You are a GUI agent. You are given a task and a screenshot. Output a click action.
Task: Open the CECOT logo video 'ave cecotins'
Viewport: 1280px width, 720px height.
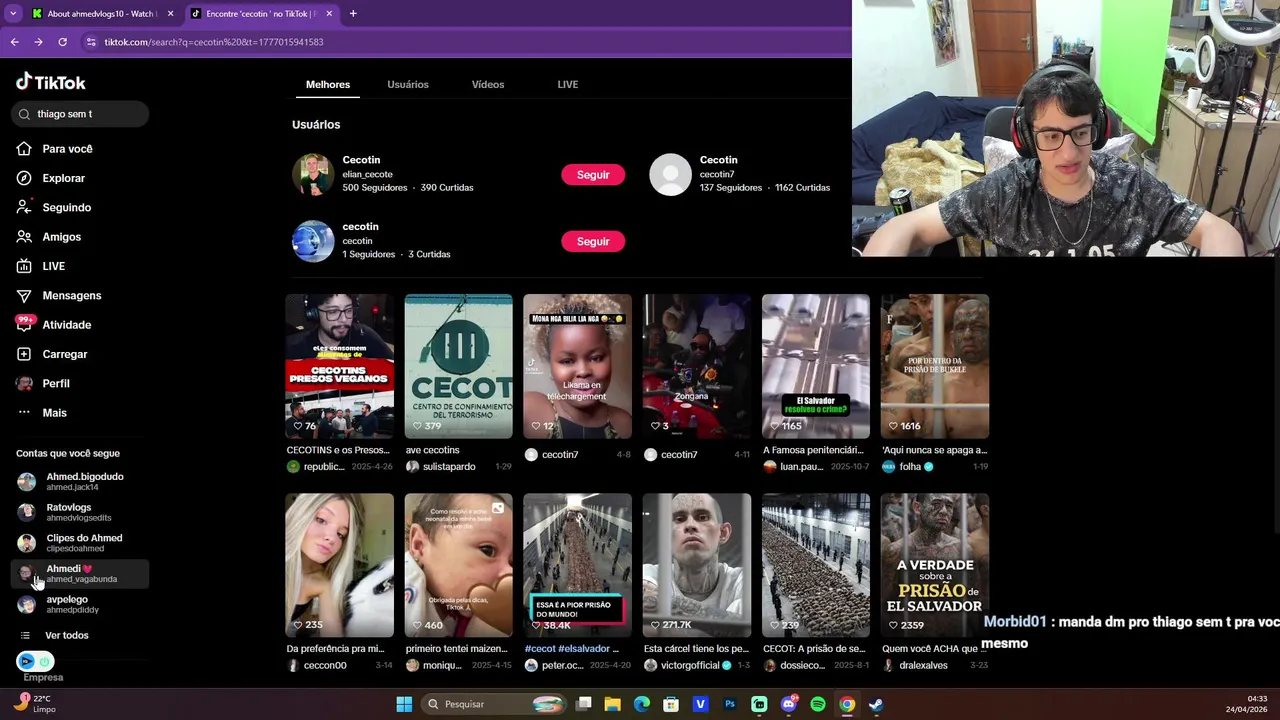(458, 366)
